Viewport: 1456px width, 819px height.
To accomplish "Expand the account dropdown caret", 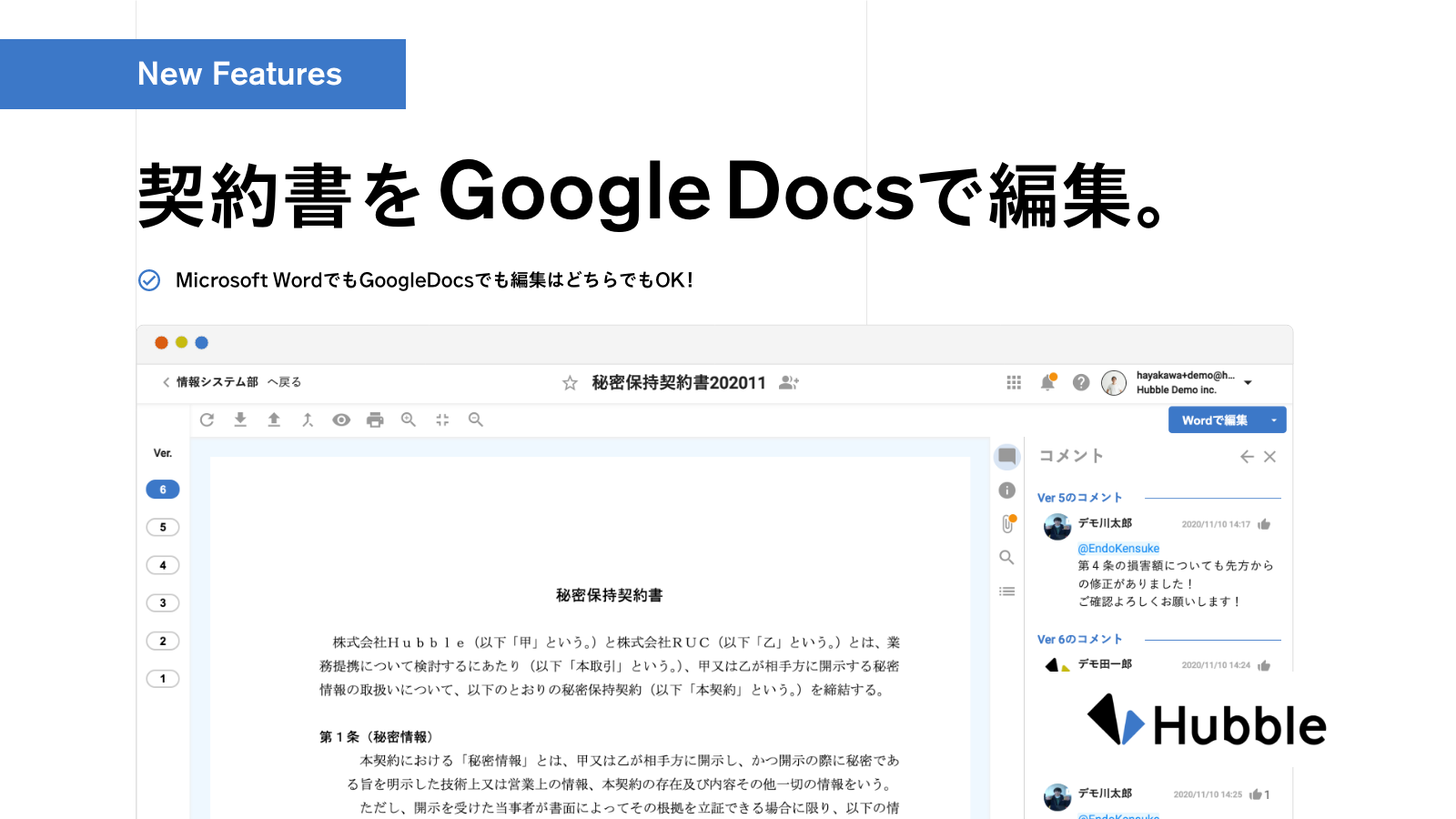I will click(x=1249, y=383).
